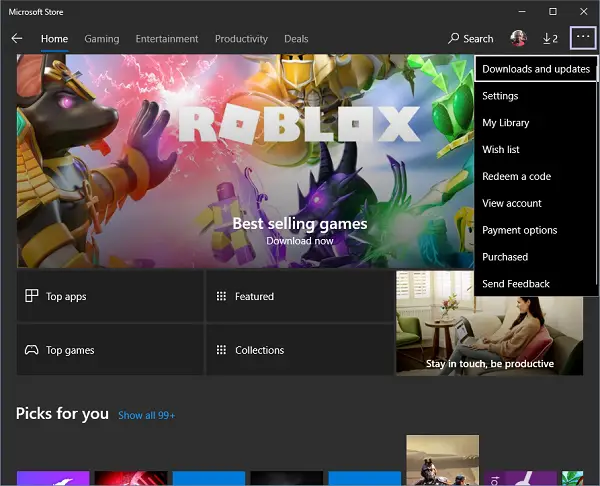The image size is (600, 486).
Task: Minimize the Microsoft Store window
Action: click(522, 11)
